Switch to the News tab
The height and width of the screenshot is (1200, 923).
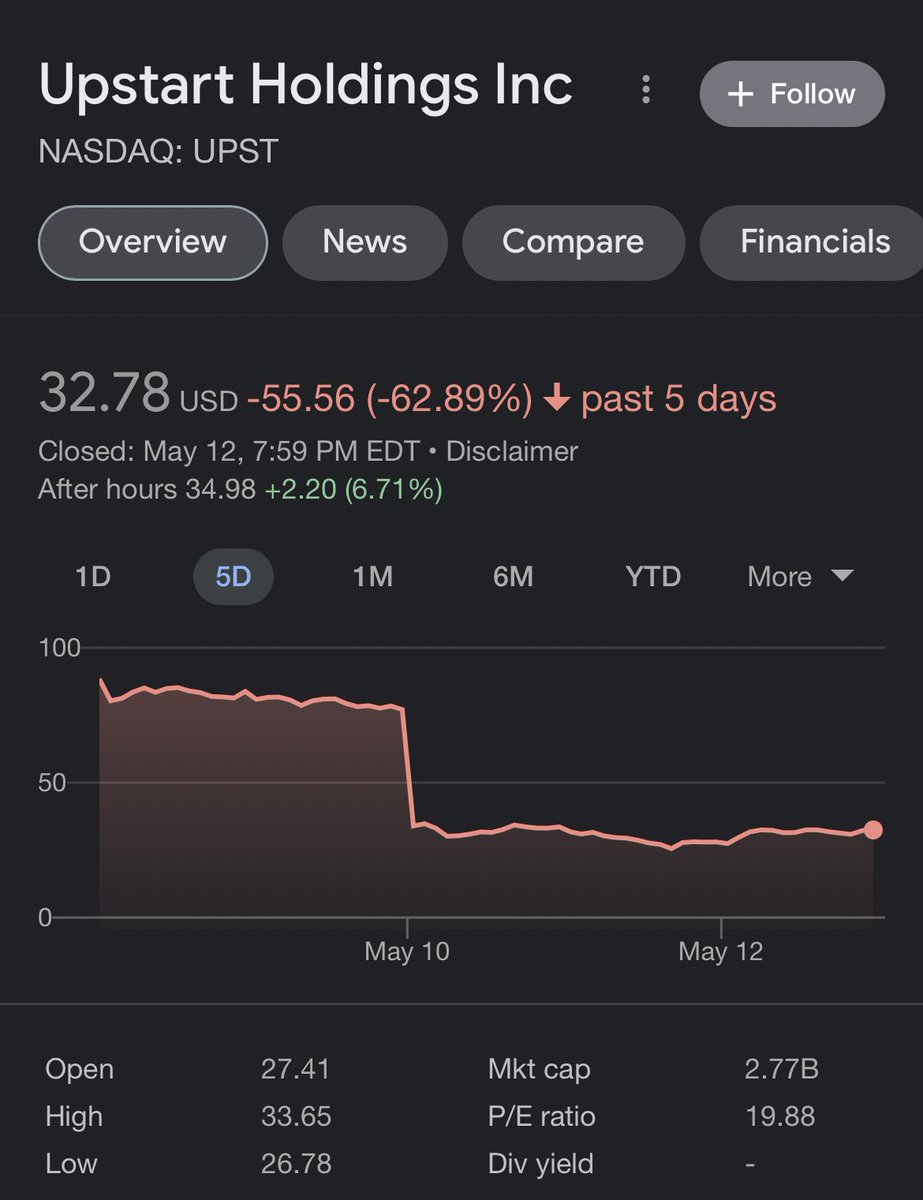point(365,242)
